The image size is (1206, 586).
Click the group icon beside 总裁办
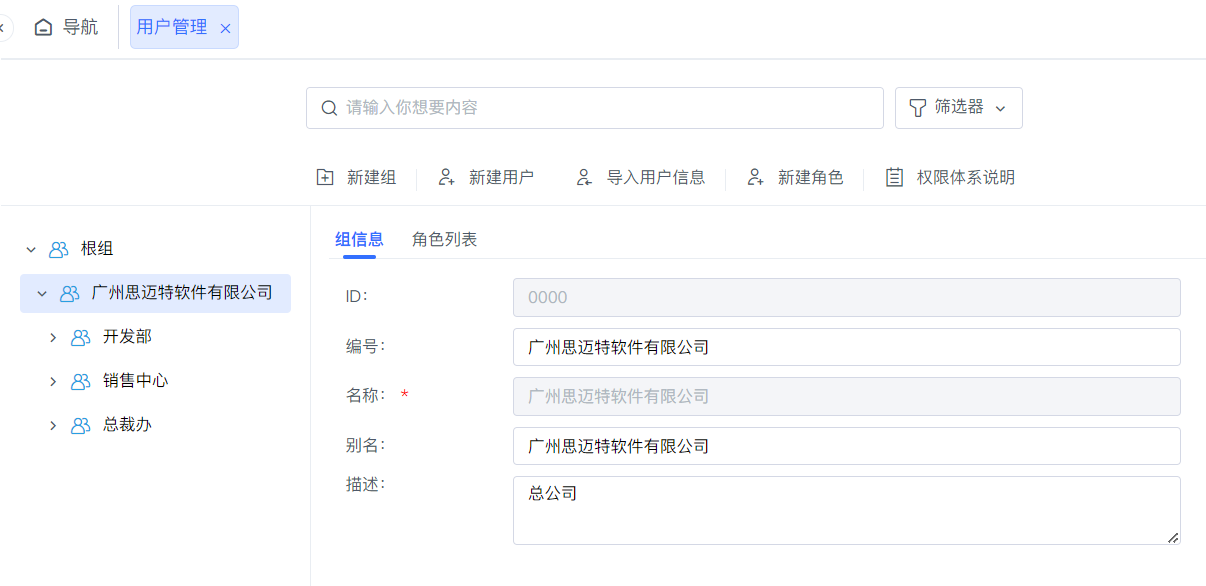(x=81, y=426)
